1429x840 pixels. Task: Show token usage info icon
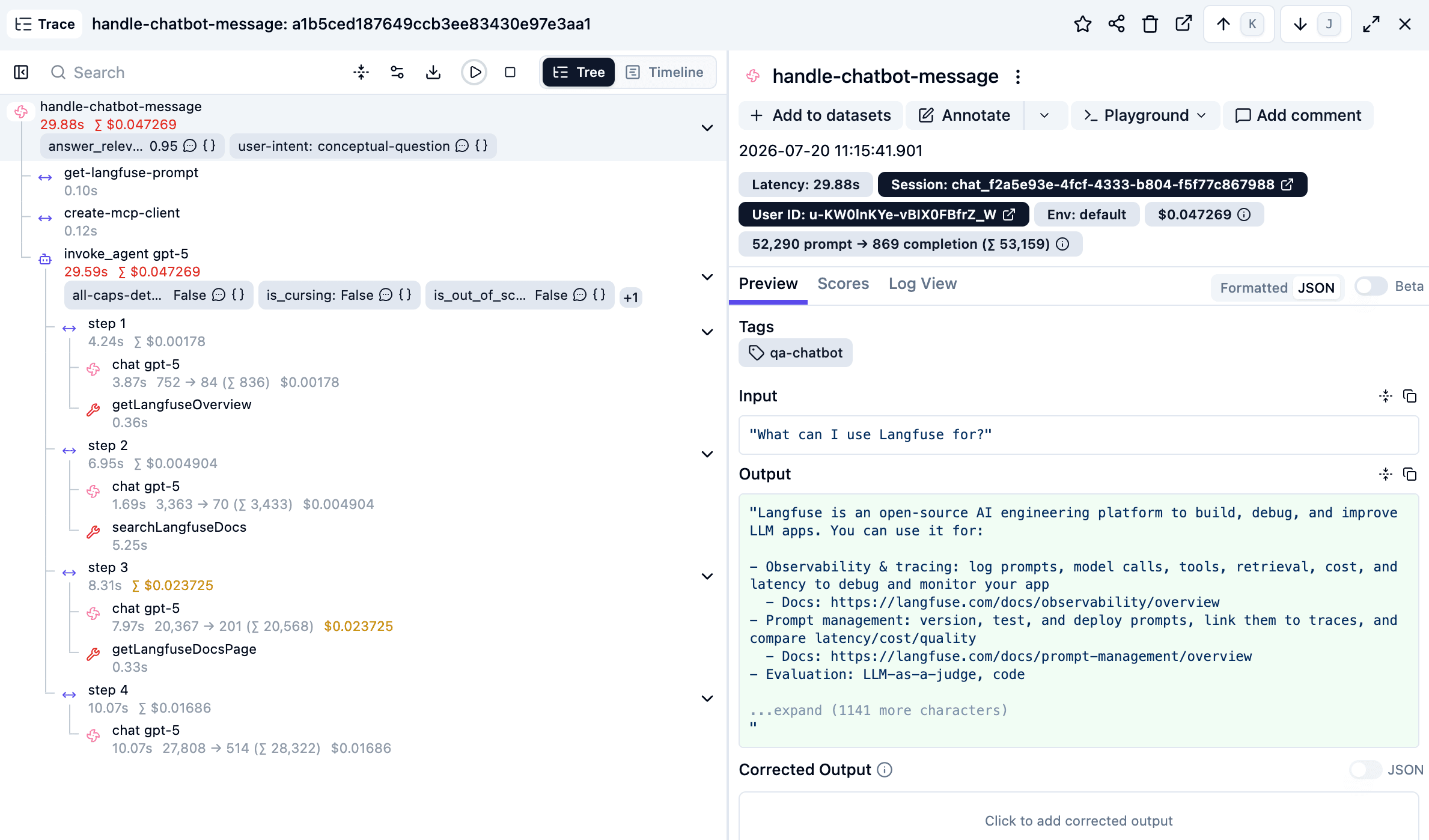1063,244
